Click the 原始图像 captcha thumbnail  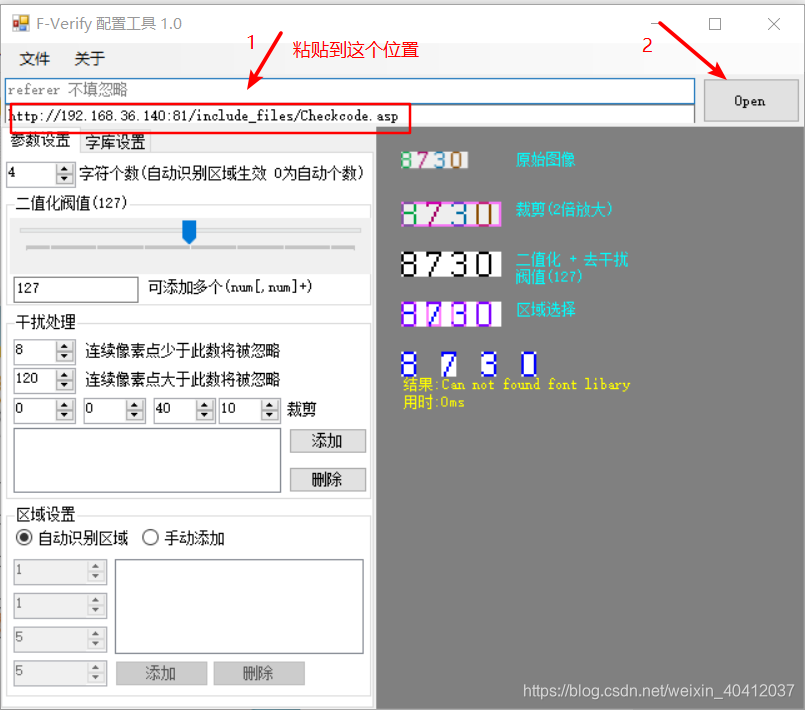(x=433, y=158)
